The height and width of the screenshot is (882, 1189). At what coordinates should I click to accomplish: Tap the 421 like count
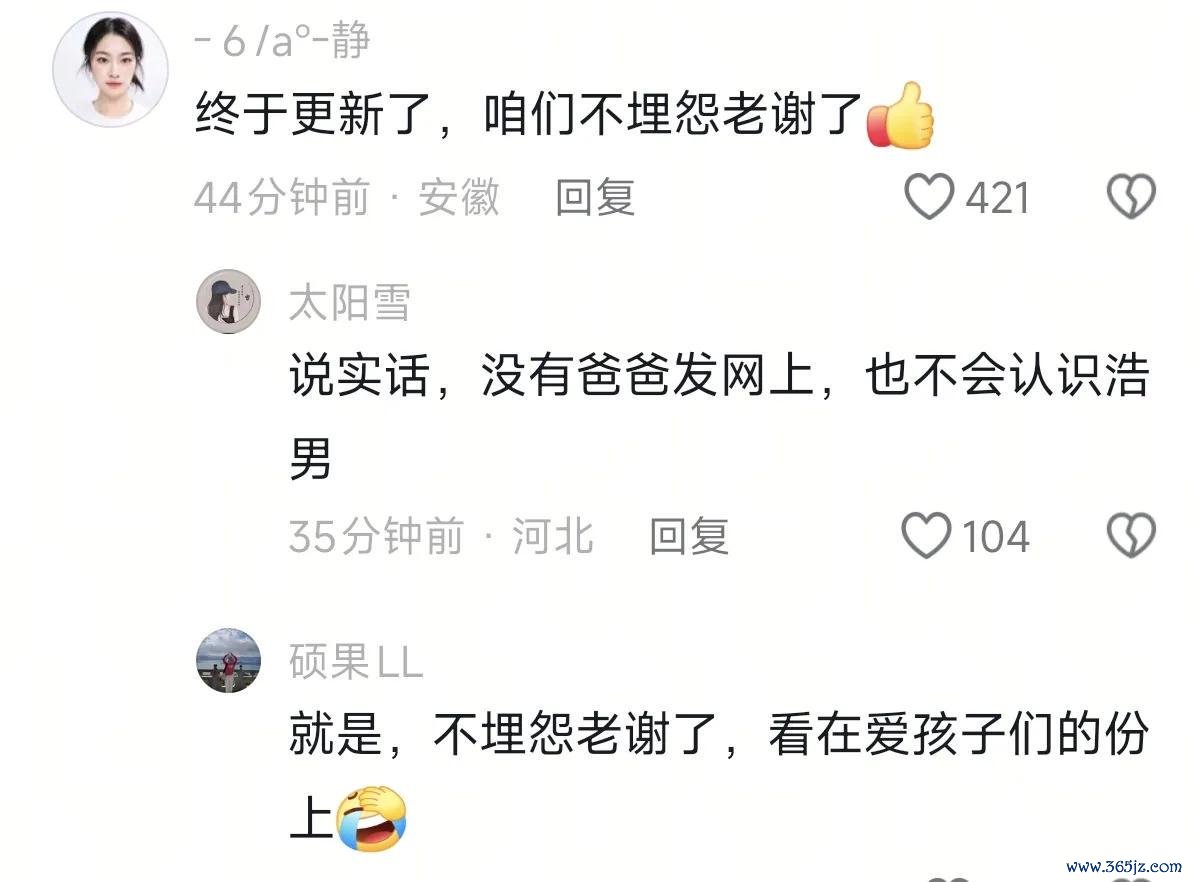[997, 199]
